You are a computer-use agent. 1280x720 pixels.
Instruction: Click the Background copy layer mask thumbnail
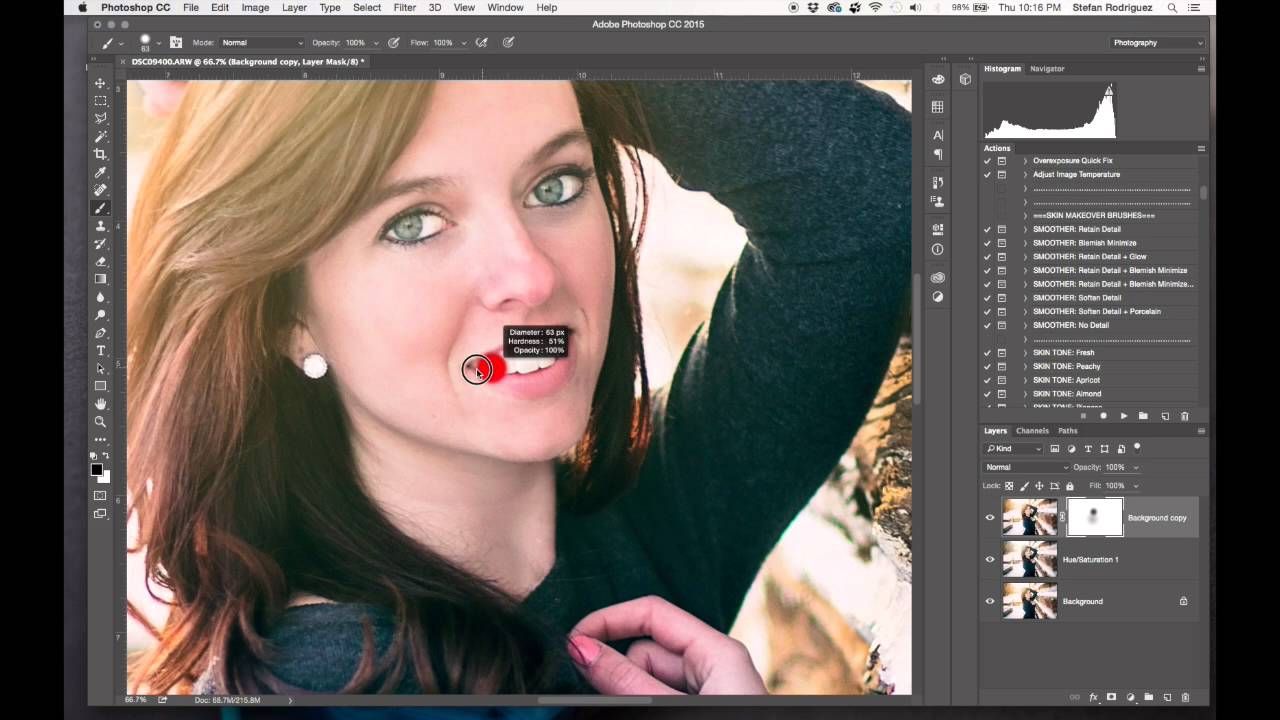[1095, 518]
